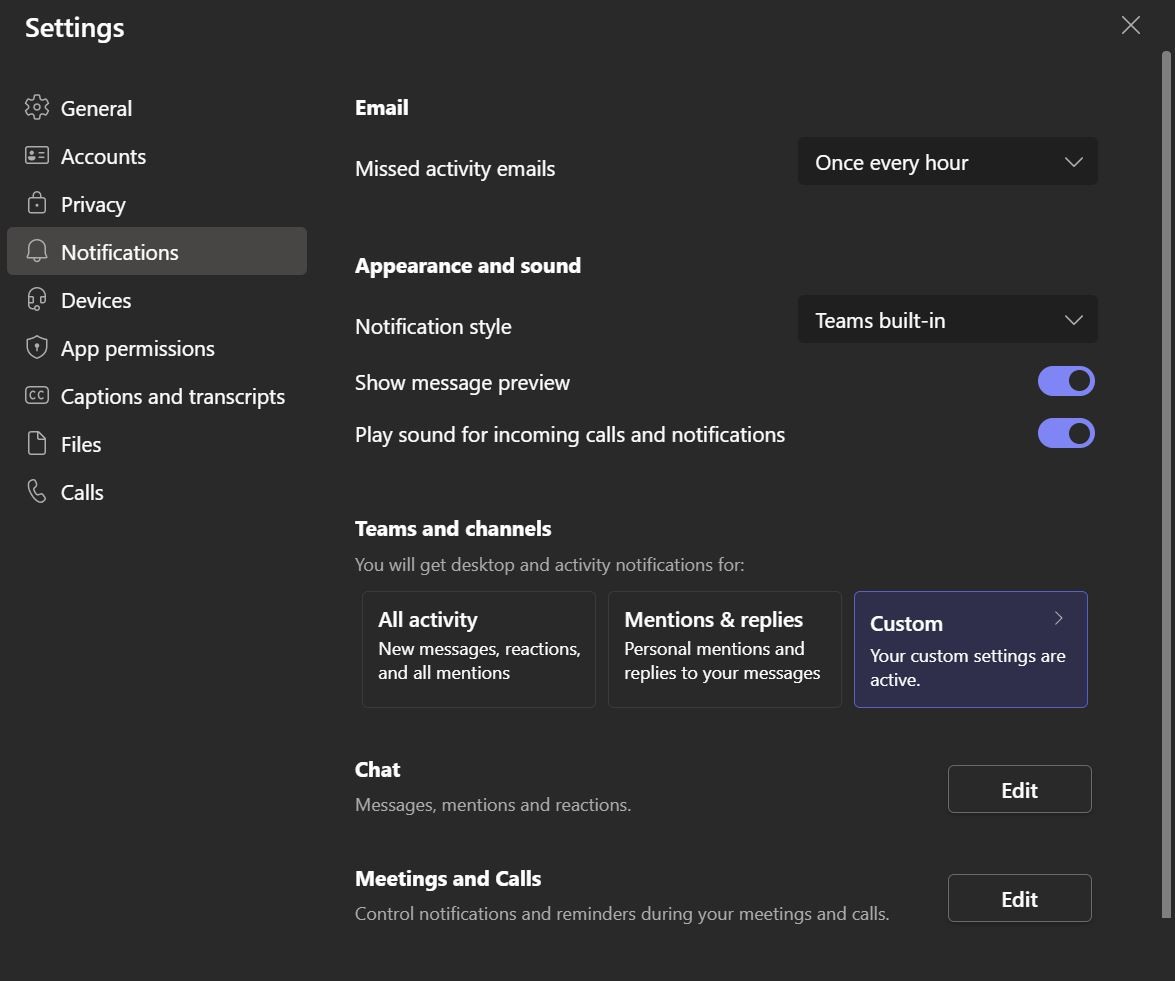
Task: Open App permissions via the shield icon
Action: (x=37, y=348)
